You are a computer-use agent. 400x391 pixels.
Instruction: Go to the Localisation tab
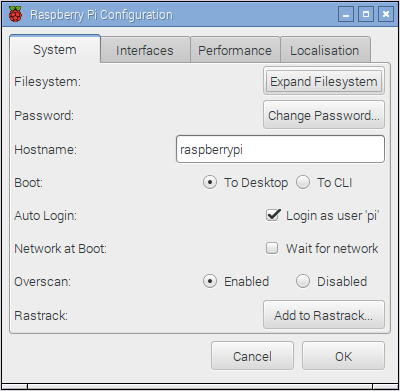click(x=325, y=50)
